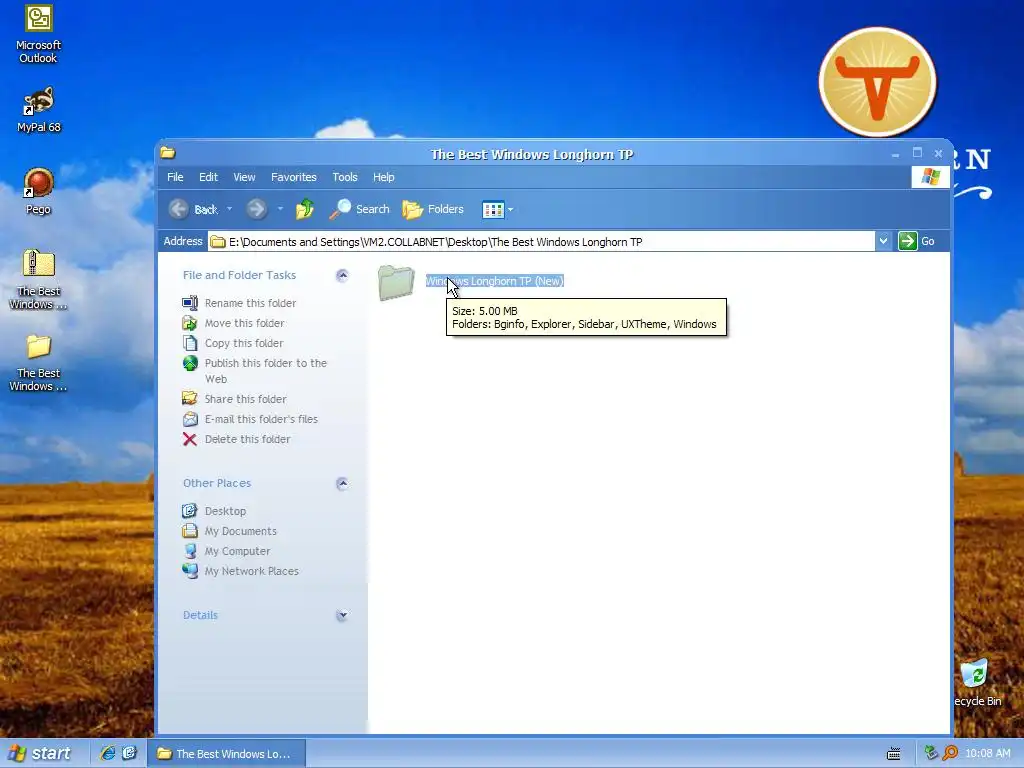This screenshot has height=768, width=1024.
Task: Click the File and Folder Tasks header
Action: pos(239,275)
